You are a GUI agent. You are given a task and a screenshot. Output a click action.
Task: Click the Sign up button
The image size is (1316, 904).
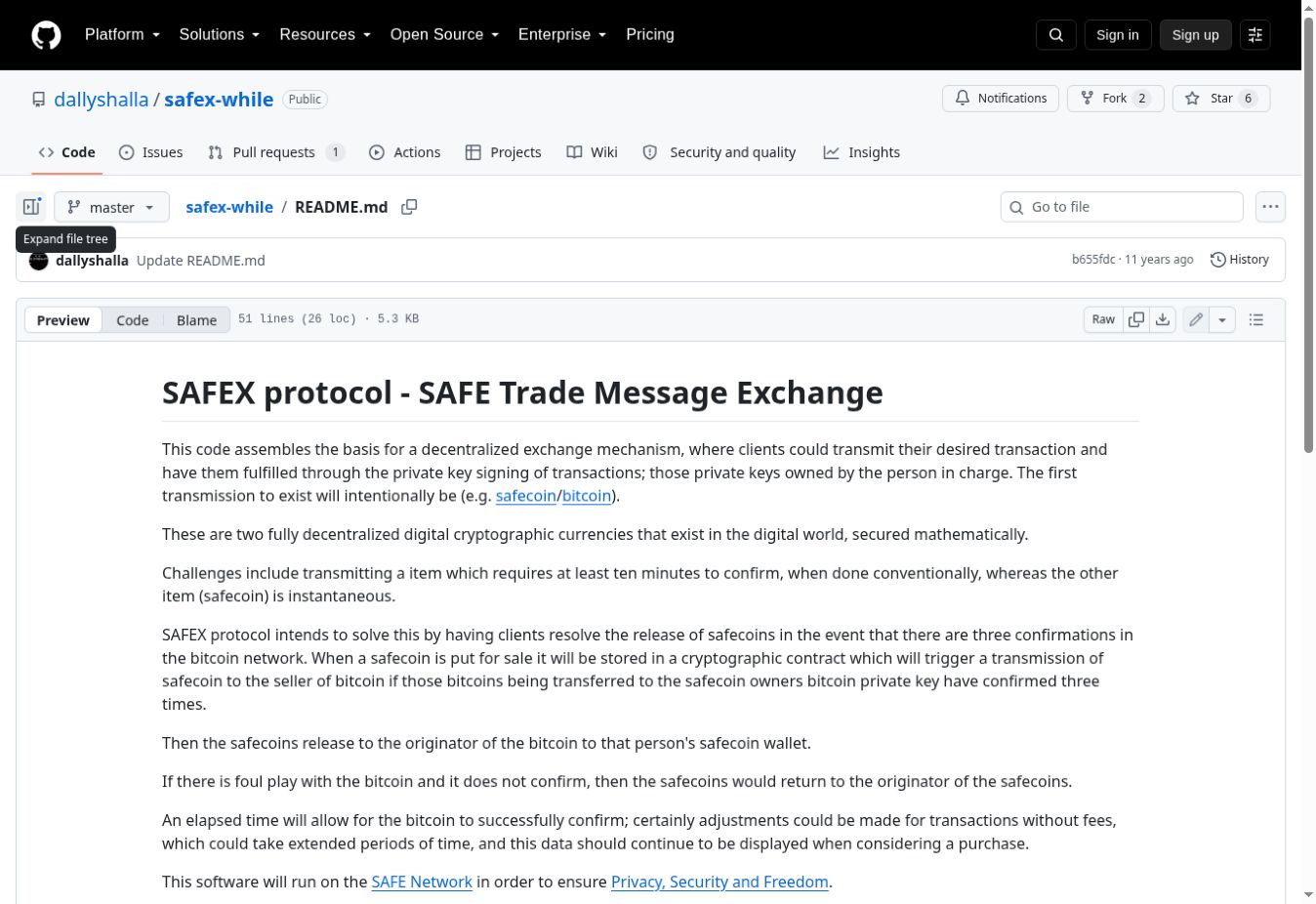tap(1196, 35)
